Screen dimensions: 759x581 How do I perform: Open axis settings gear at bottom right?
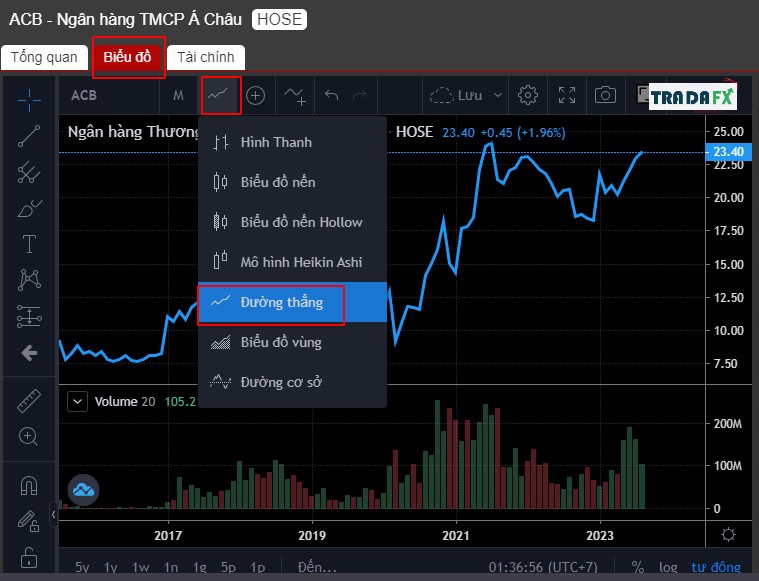click(728, 535)
